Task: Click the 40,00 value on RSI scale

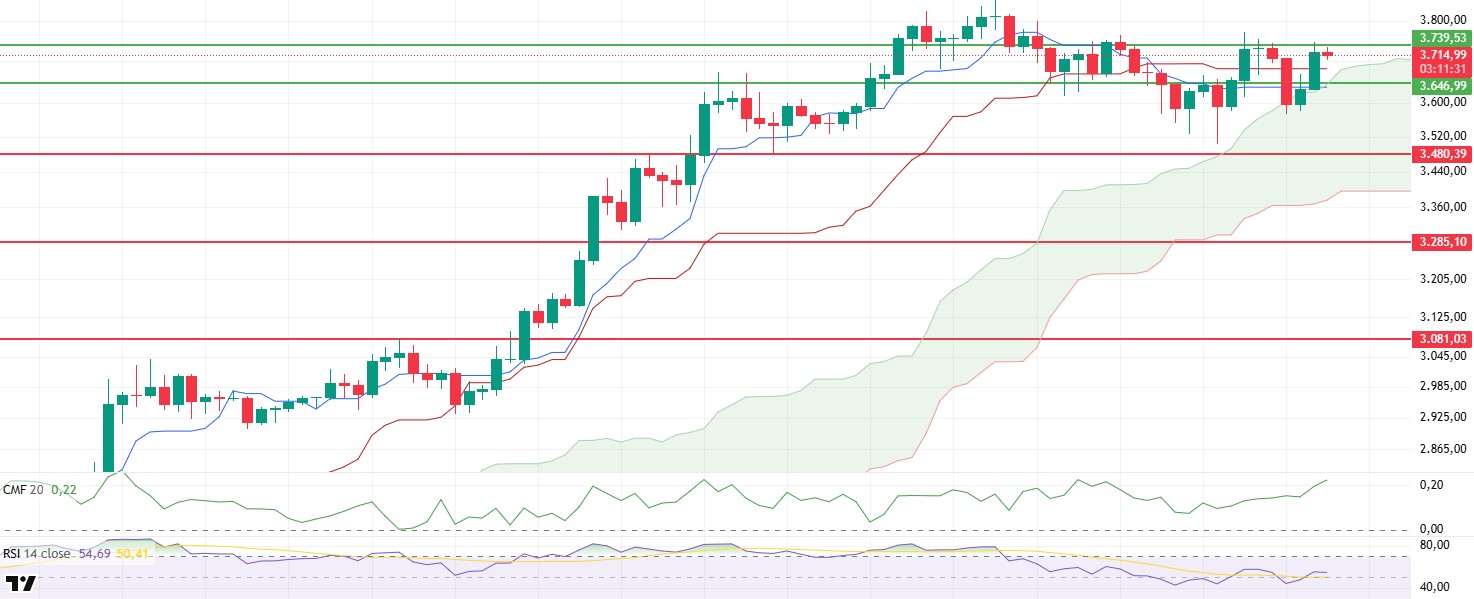Action: [1435, 587]
